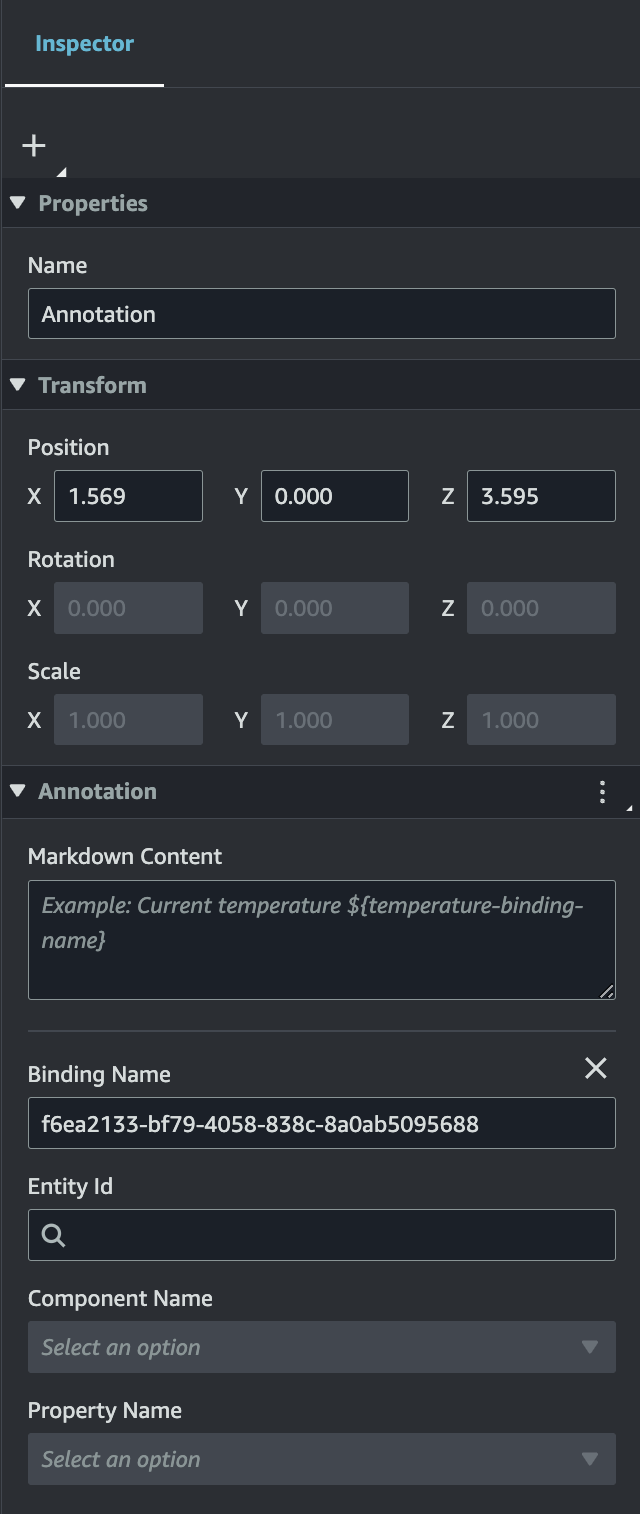This screenshot has width=640, height=1514.
Task: Remove the binding with the X icon
Action: point(596,1068)
